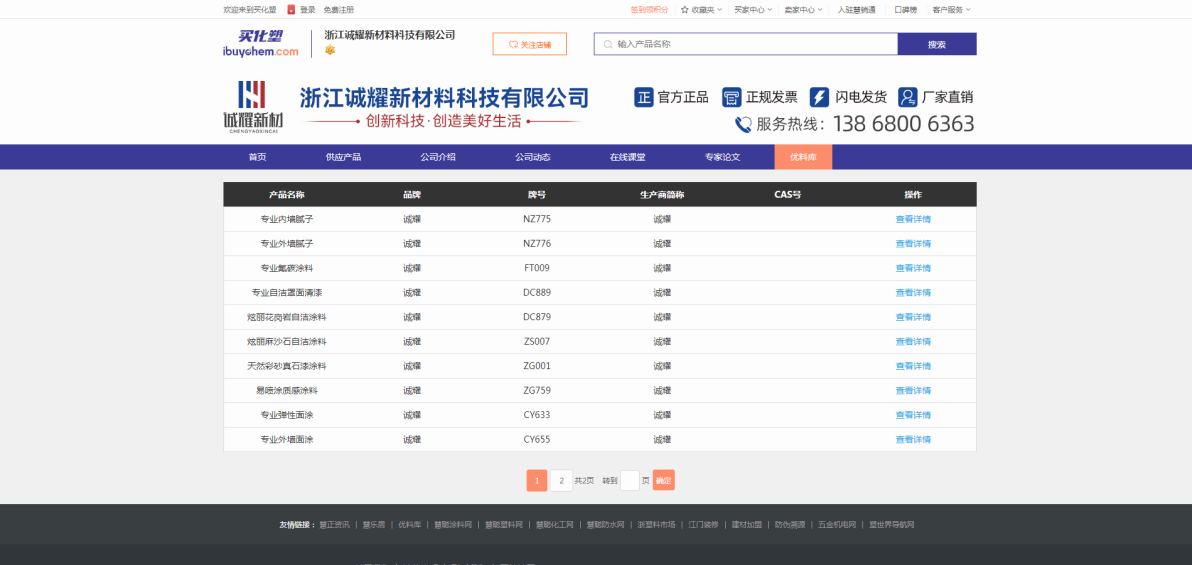Click the page number input box

pyautogui.click(x=629, y=481)
